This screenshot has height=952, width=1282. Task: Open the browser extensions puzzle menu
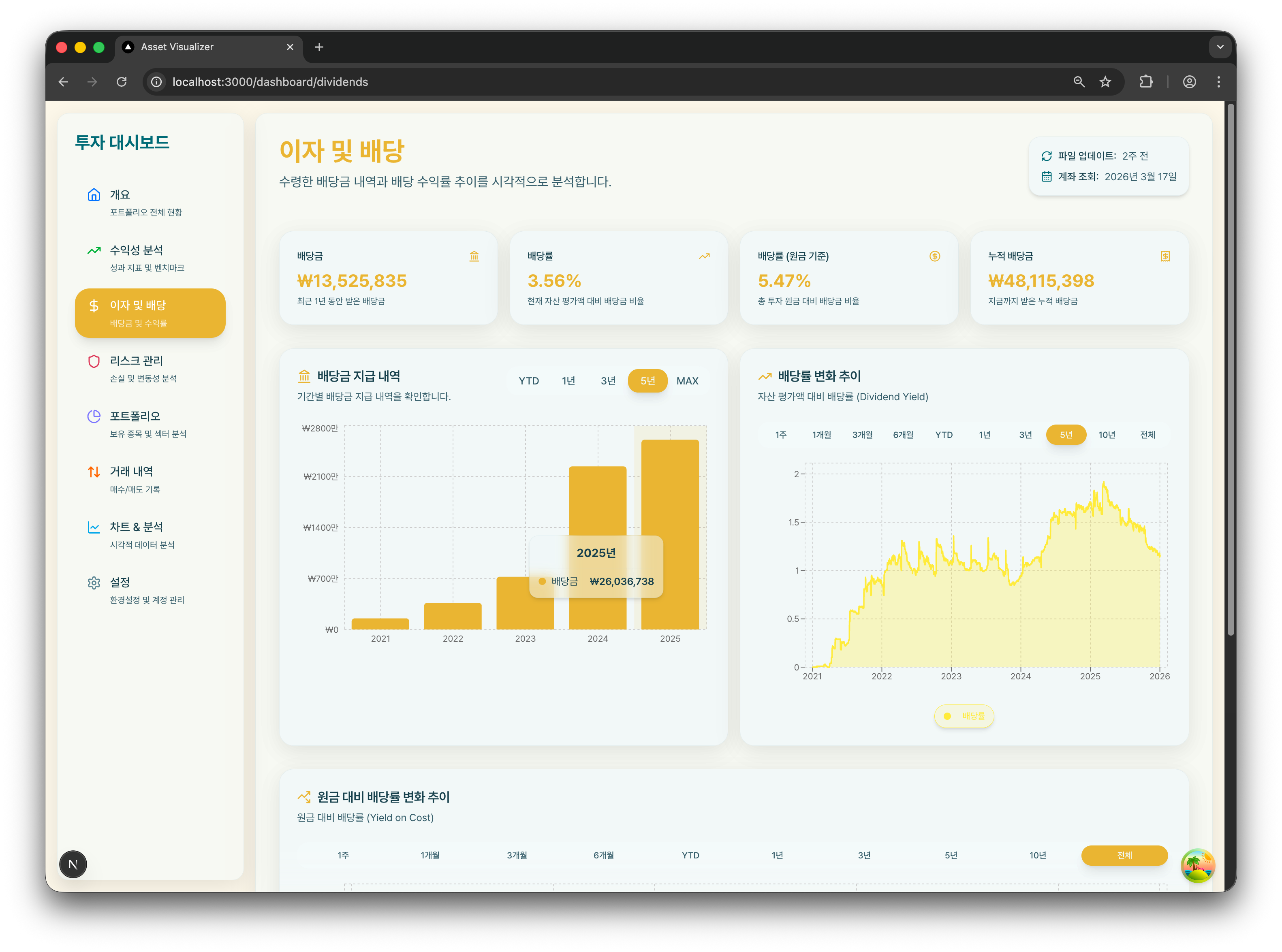pyautogui.click(x=1146, y=82)
